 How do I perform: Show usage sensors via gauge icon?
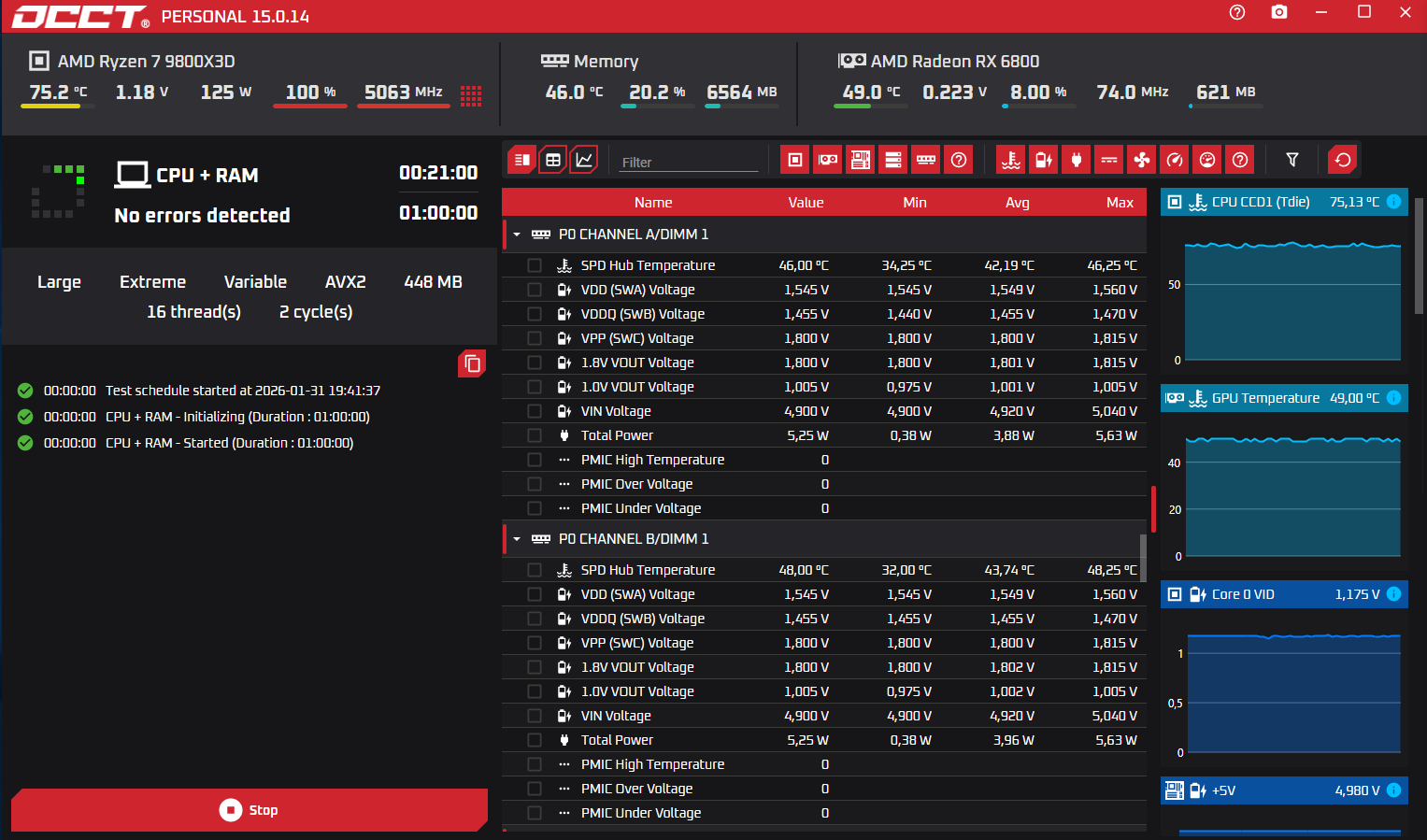click(1207, 160)
